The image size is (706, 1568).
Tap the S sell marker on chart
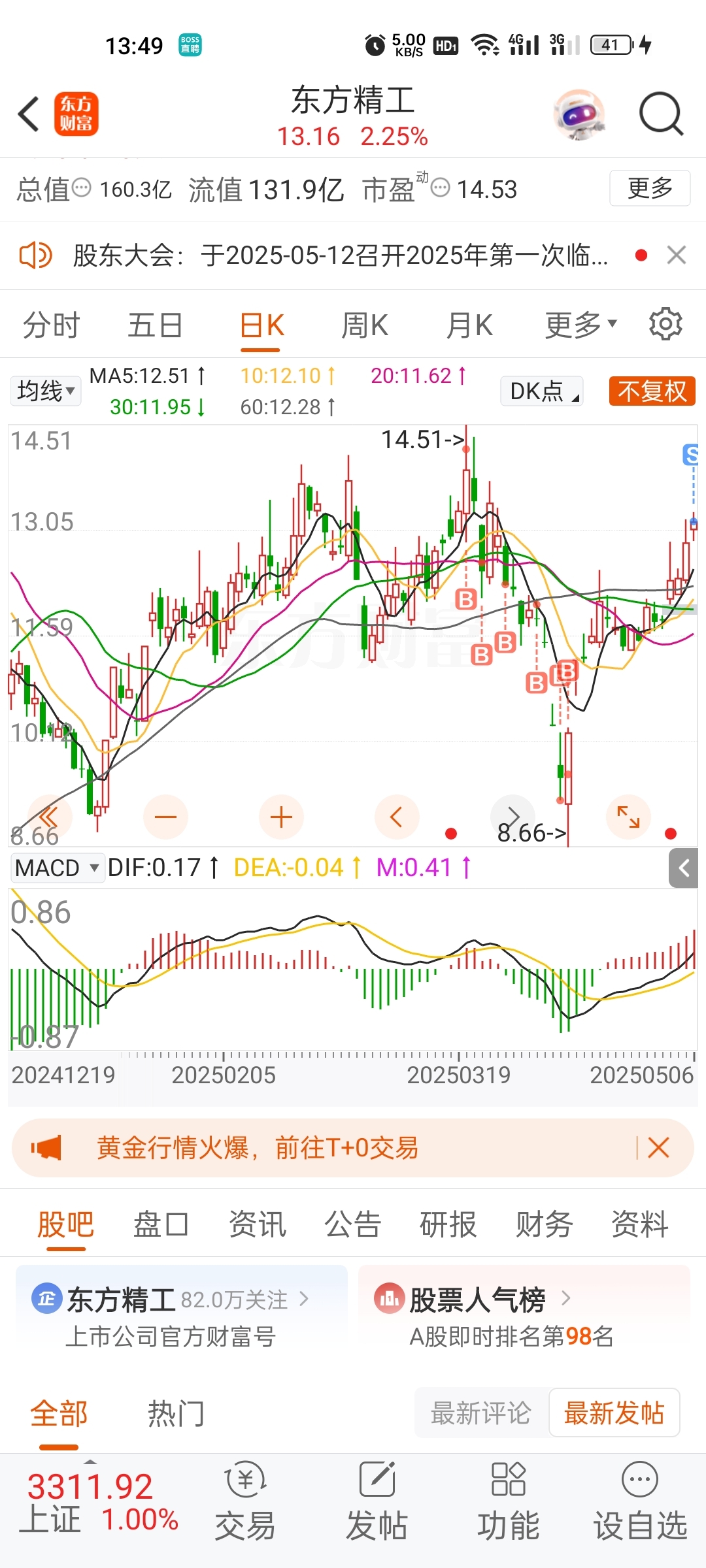click(690, 455)
